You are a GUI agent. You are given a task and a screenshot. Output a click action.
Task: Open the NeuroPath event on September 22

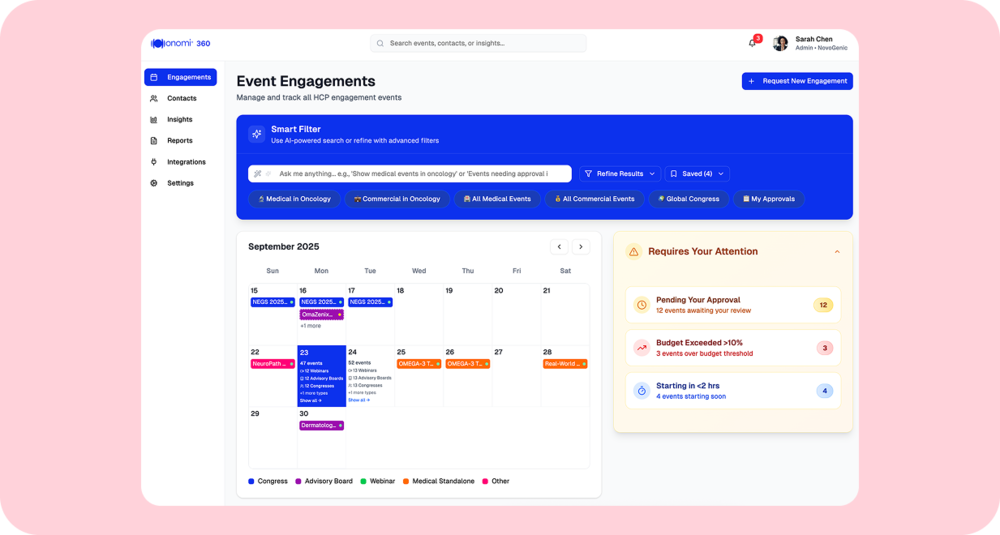coord(272,364)
